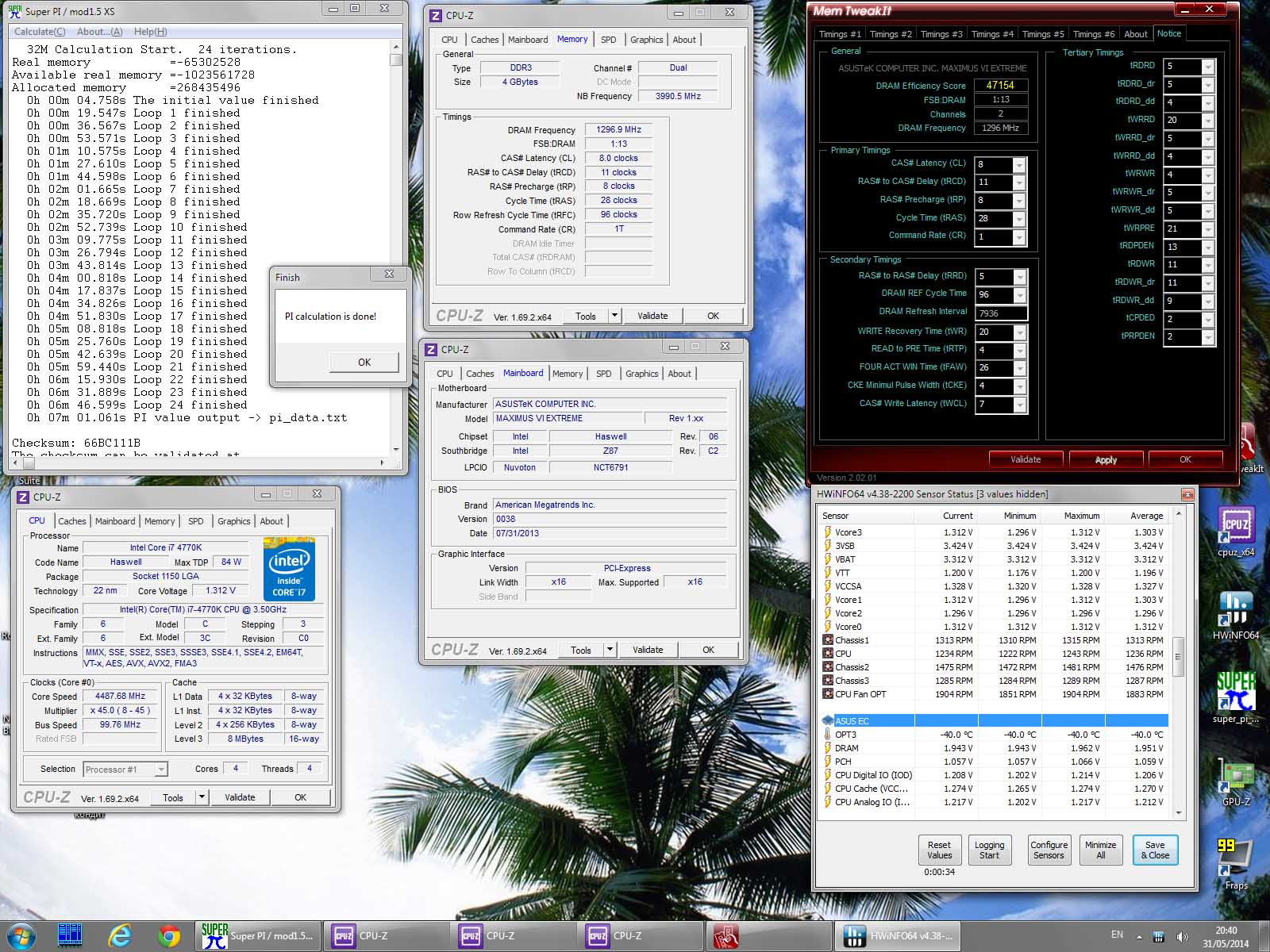Click Validate in Mem TweakIt
Screen dimensions: 1270x952
(1025, 459)
